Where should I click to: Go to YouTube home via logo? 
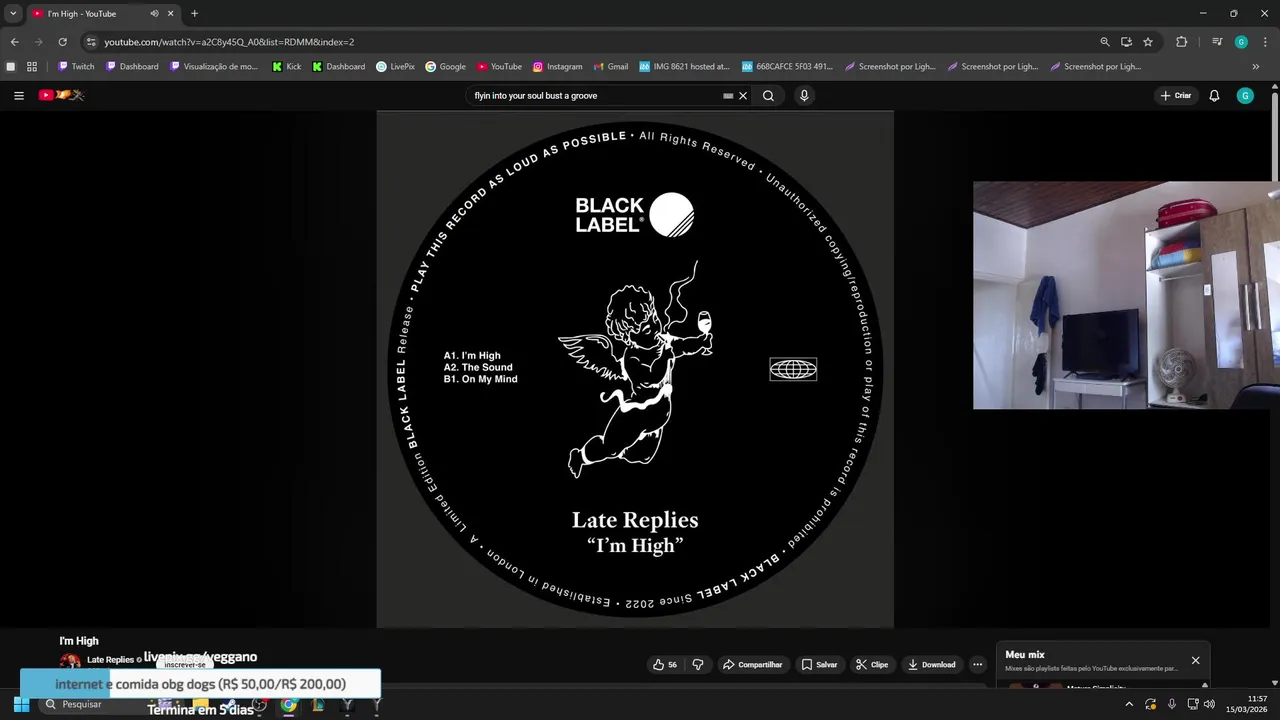pyautogui.click(x=61, y=95)
